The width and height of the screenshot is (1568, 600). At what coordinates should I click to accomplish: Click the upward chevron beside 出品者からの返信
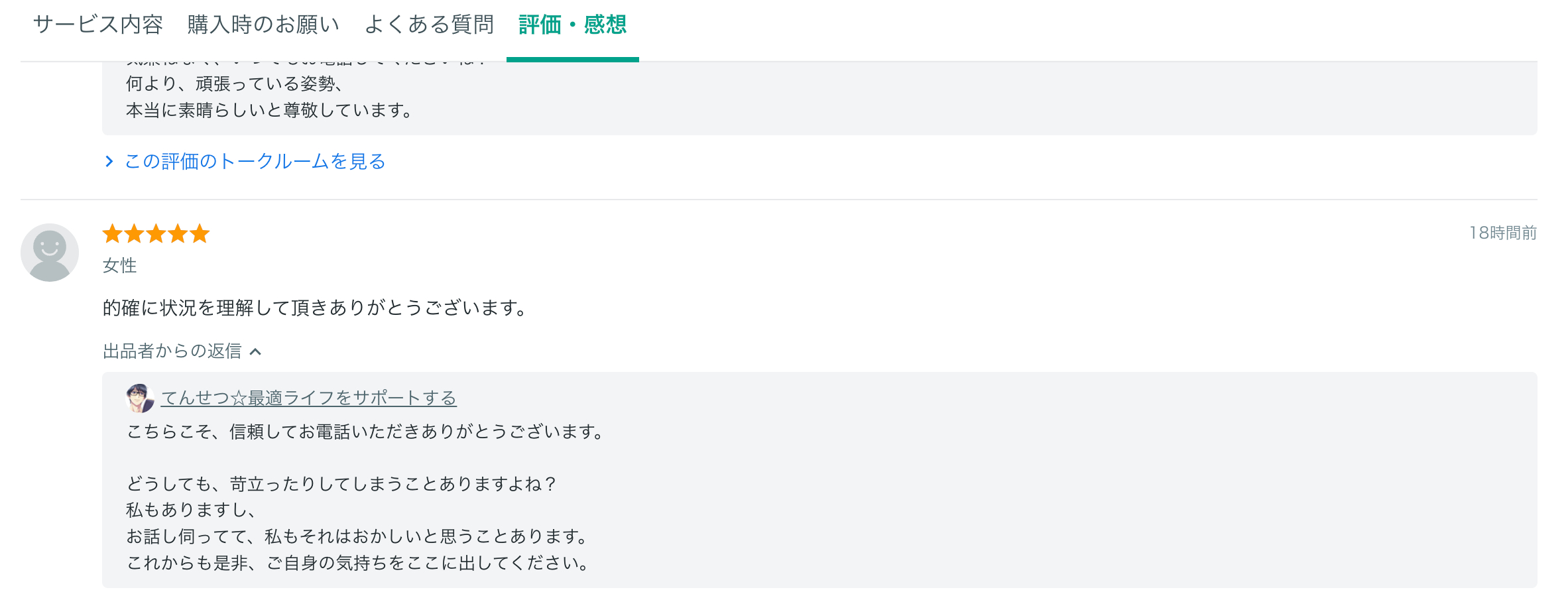point(256,352)
